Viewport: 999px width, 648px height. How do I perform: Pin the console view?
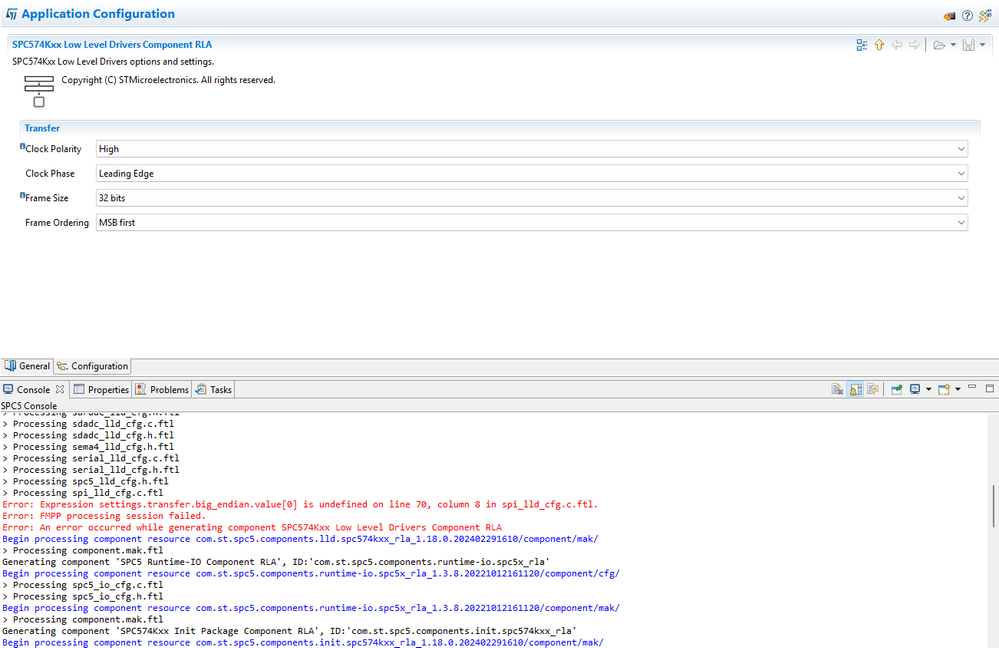pyautogui.click(x=896, y=389)
